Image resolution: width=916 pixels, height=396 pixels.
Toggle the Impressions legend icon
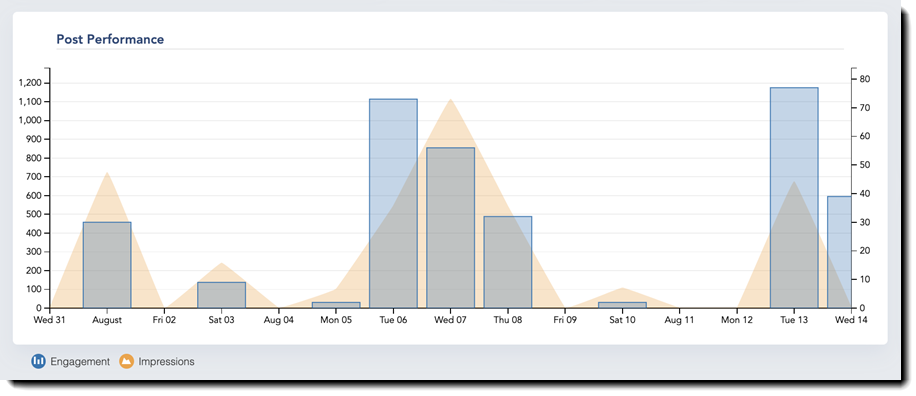pyautogui.click(x=126, y=362)
